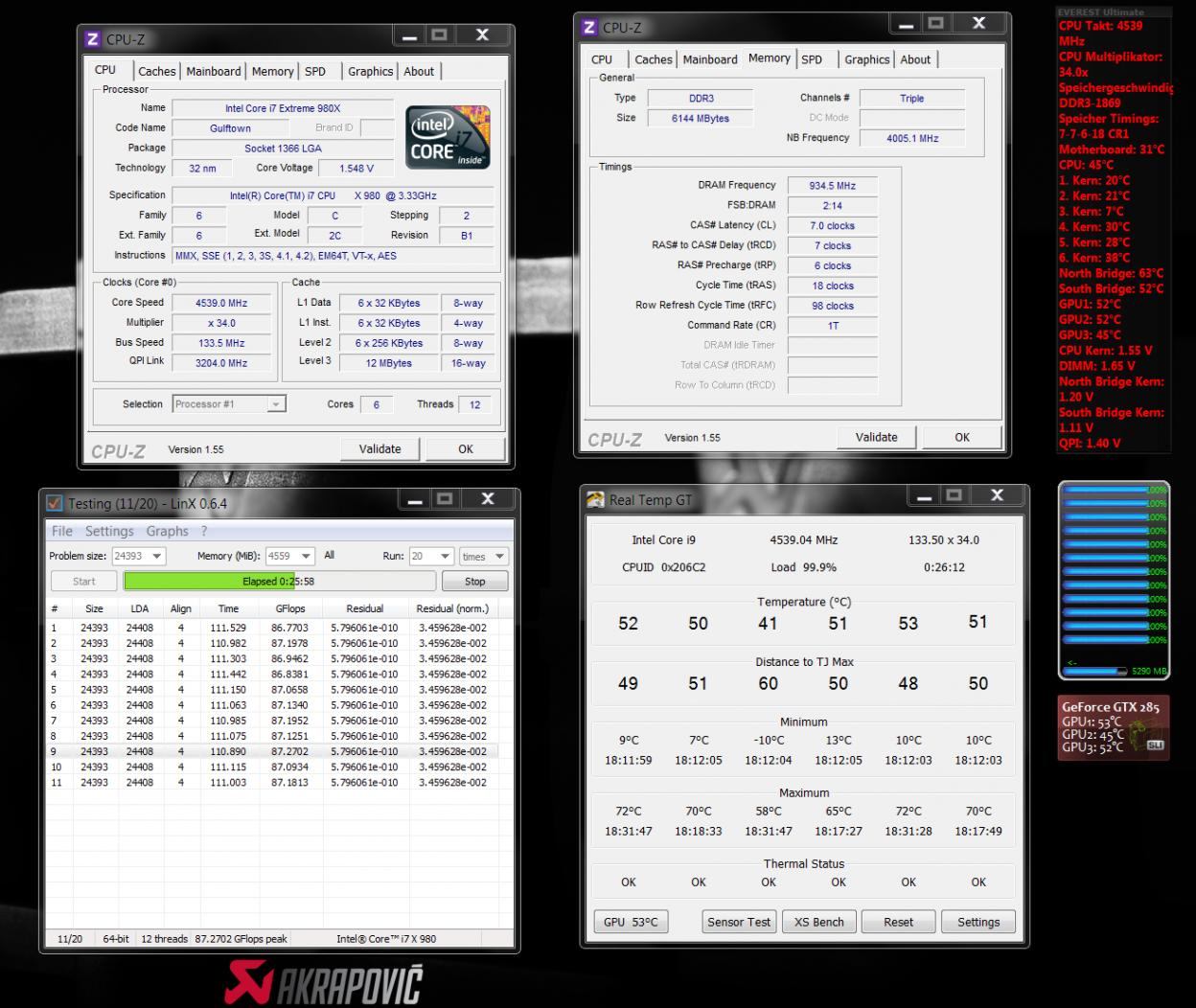Open the Settings menu in LinX
Screen dimensions: 1196x1008
(x=109, y=531)
